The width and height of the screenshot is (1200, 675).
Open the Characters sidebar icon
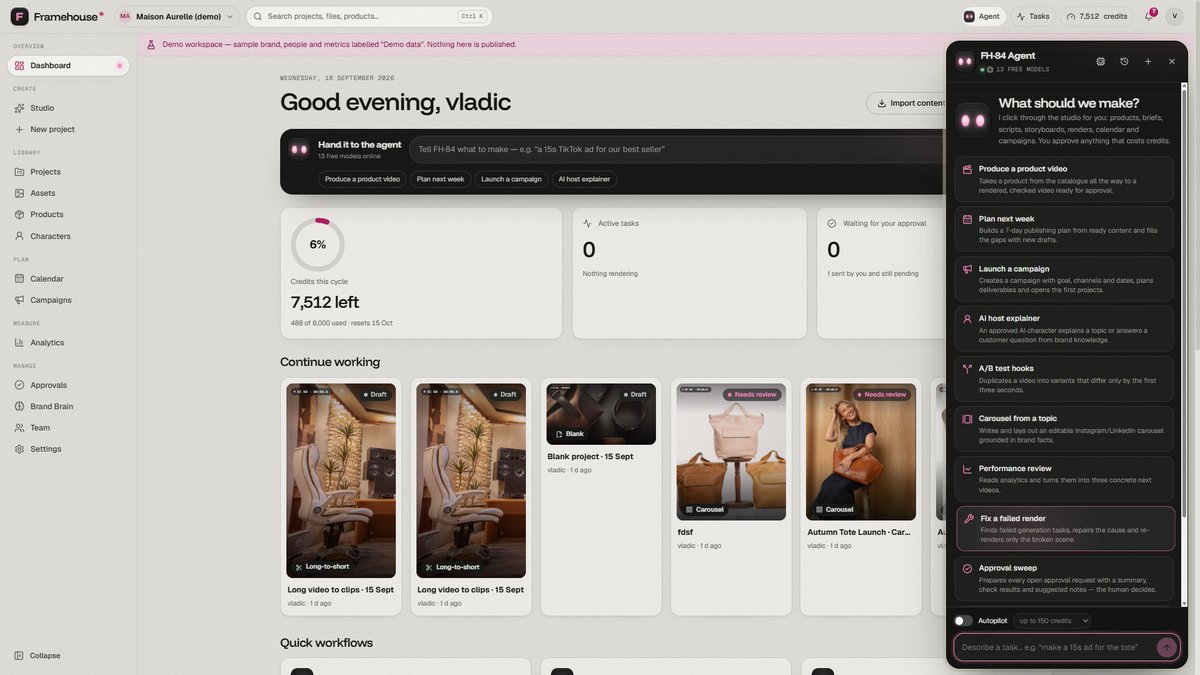click(x=19, y=236)
